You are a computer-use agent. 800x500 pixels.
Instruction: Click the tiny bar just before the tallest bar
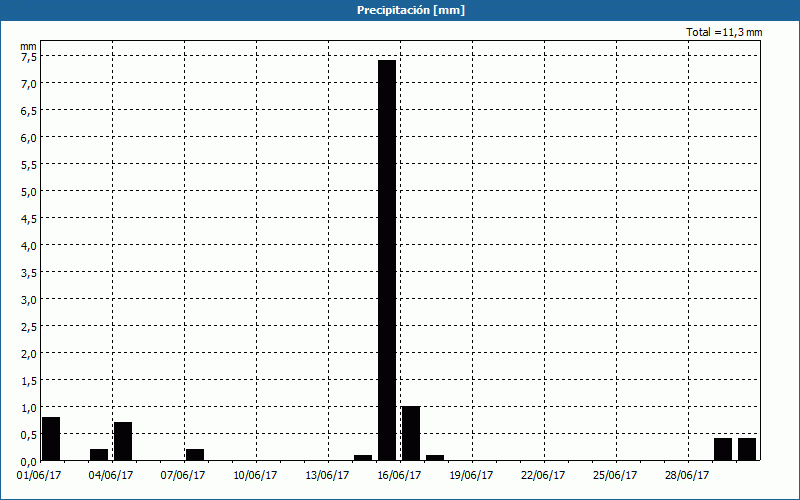pos(363,458)
